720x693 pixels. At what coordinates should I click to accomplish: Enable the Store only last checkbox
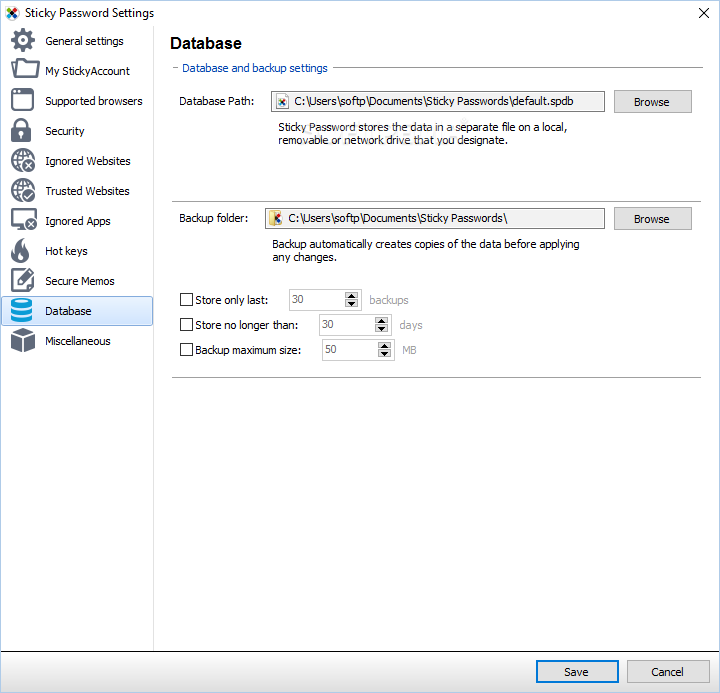coord(186,300)
